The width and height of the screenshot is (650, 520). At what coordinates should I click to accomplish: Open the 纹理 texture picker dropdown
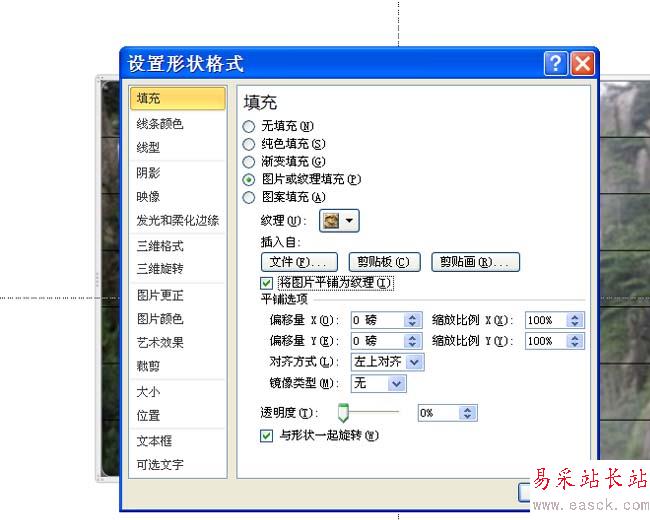[339, 221]
